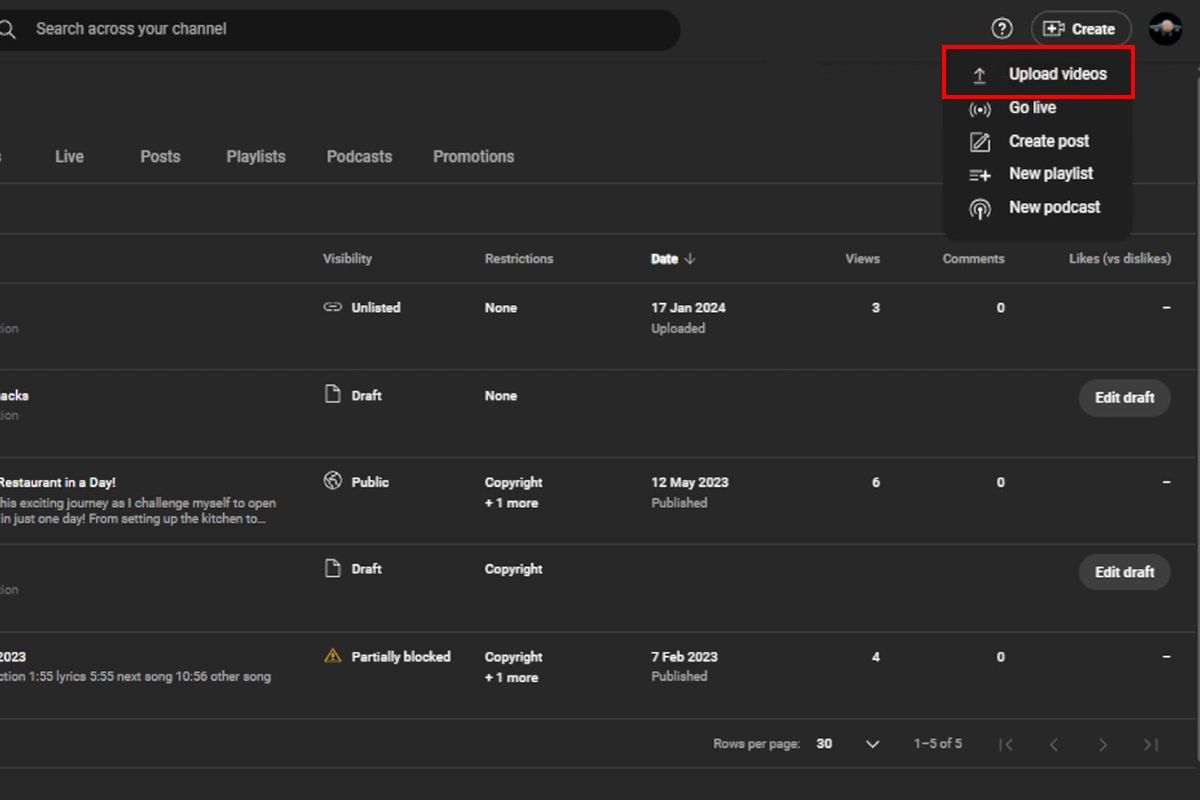
Task: Sort by Views column header
Action: [862, 258]
